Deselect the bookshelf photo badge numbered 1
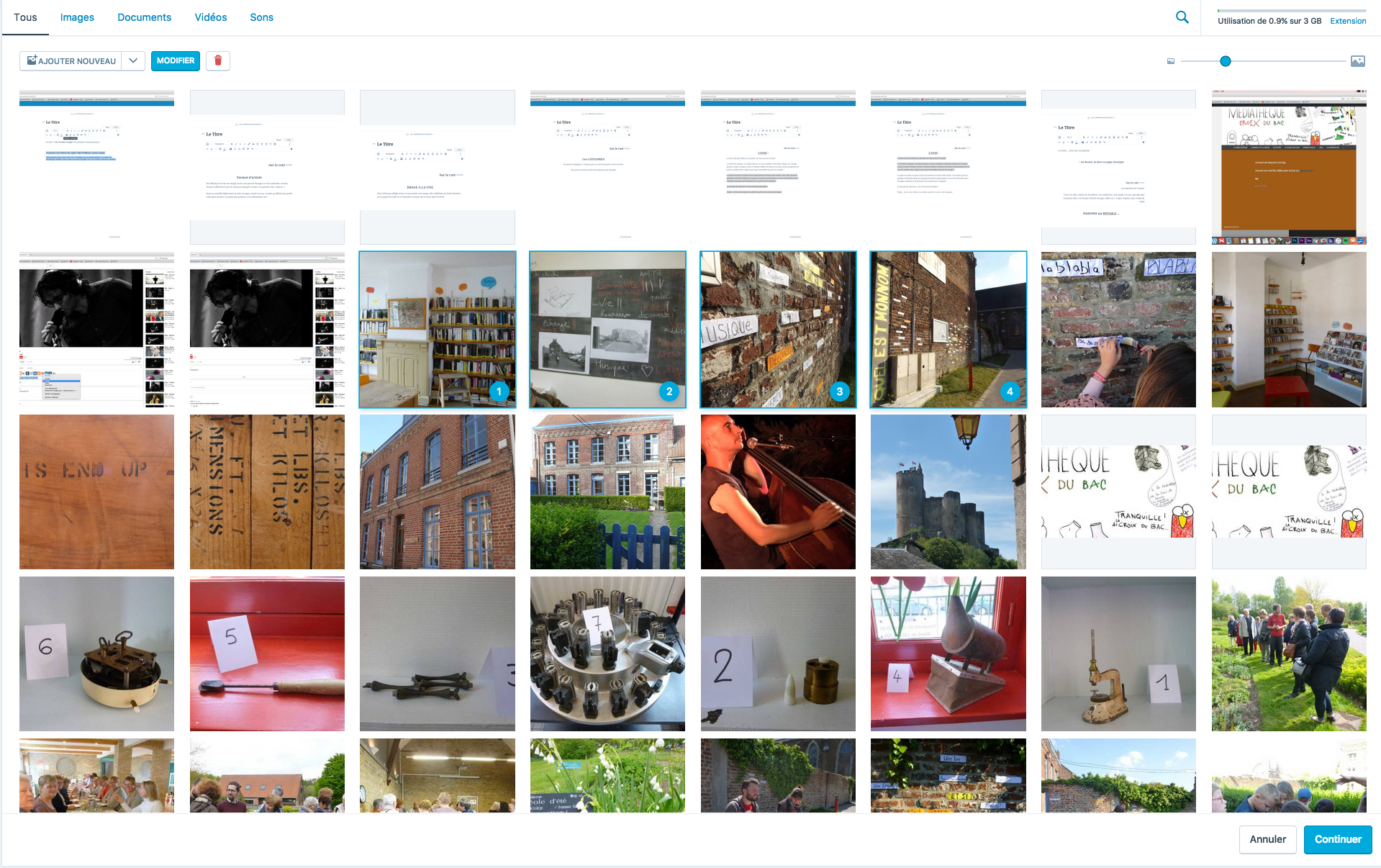1381x868 pixels. tap(499, 392)
